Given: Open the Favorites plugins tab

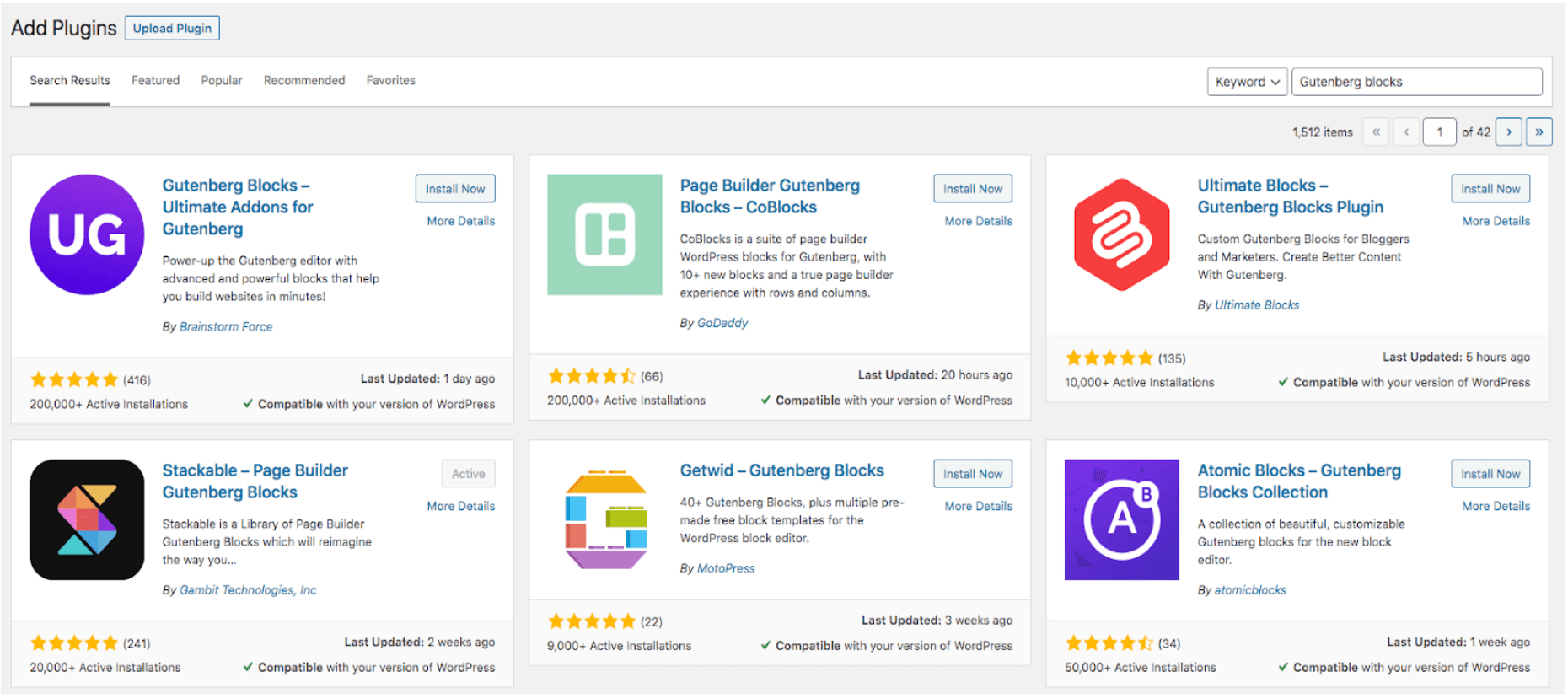Looking at the screenshot, I should 391,81.
